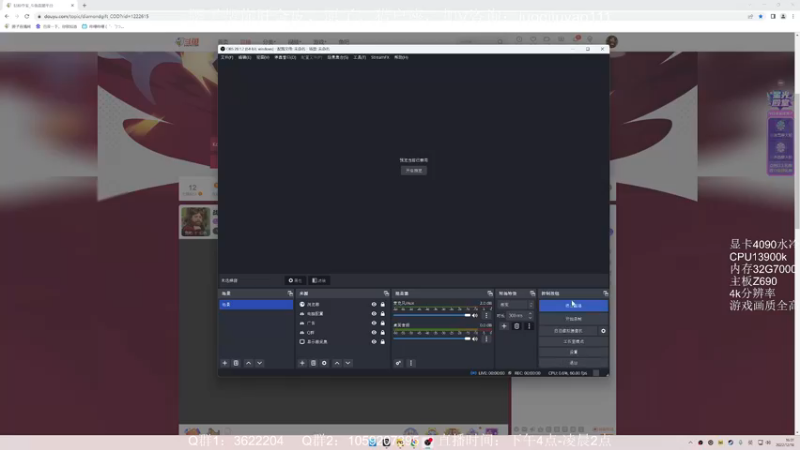800x450 pixels.
Task: Open the scene transition type dropdown
Action: (x=516, y=305)
